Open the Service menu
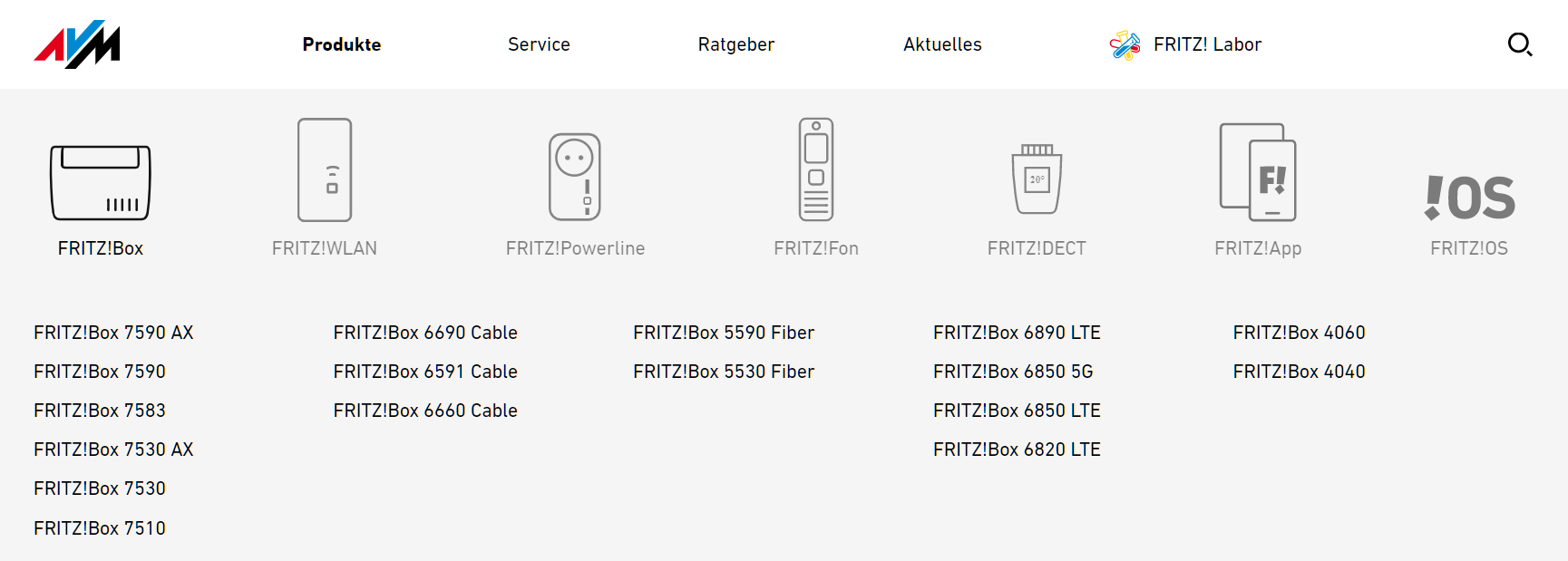1568x561 pixels. point(539,44)
